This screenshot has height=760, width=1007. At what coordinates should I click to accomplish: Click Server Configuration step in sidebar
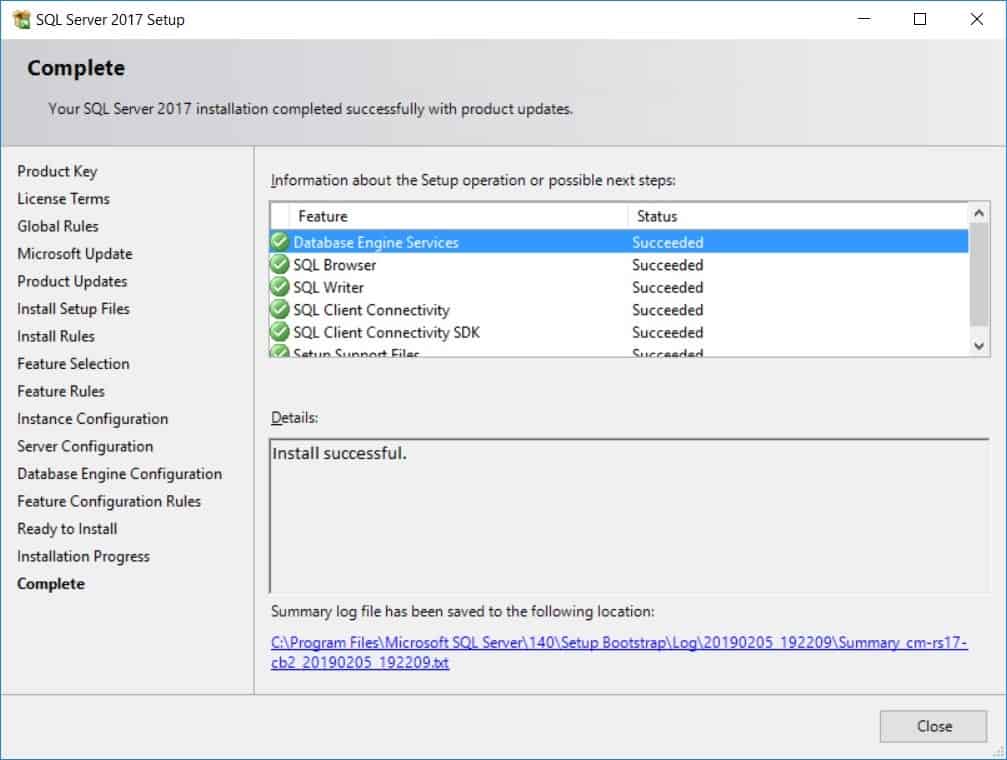[x=85, y=446]
